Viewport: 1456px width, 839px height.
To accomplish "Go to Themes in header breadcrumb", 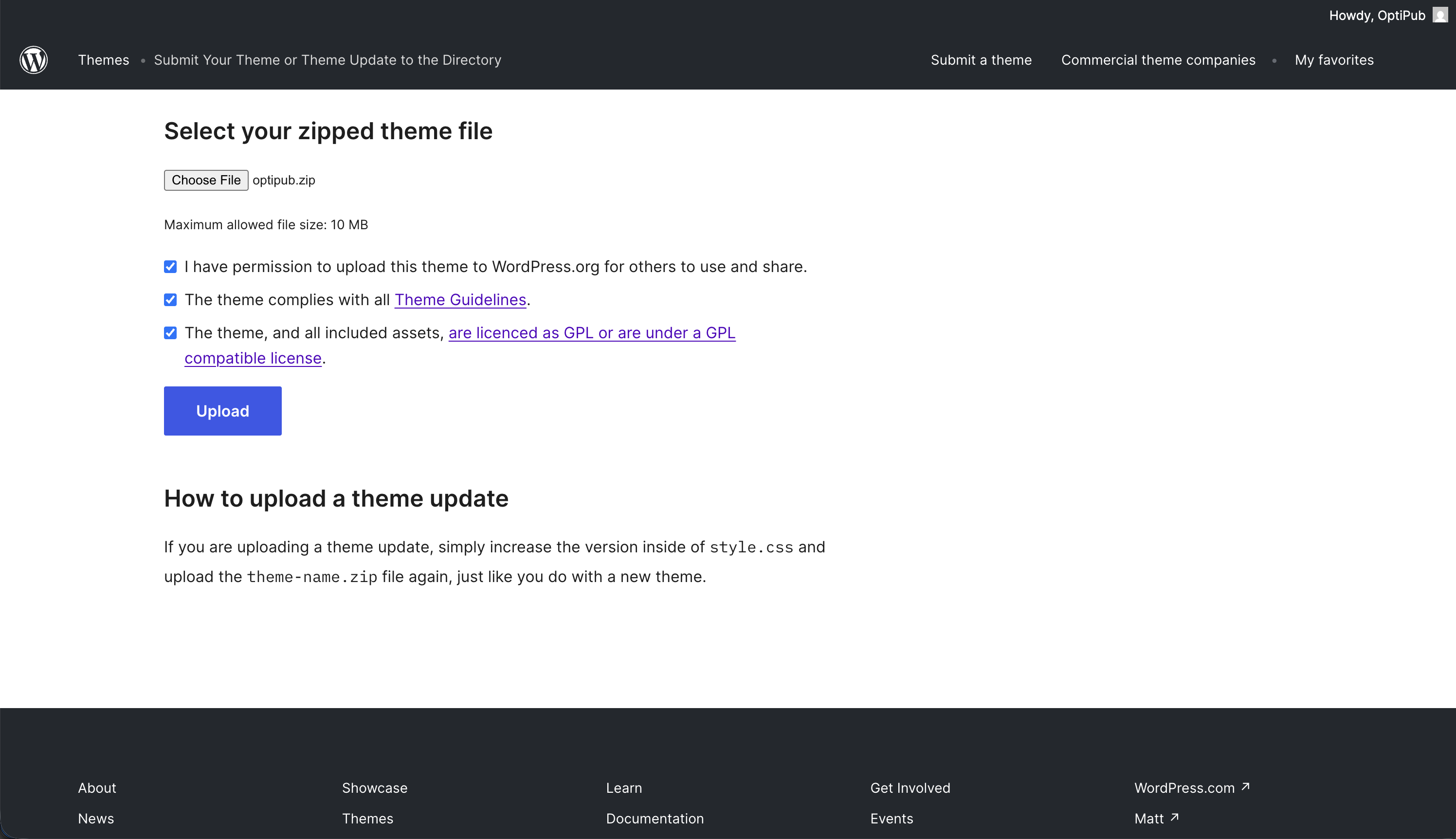I will click(103, 60).
